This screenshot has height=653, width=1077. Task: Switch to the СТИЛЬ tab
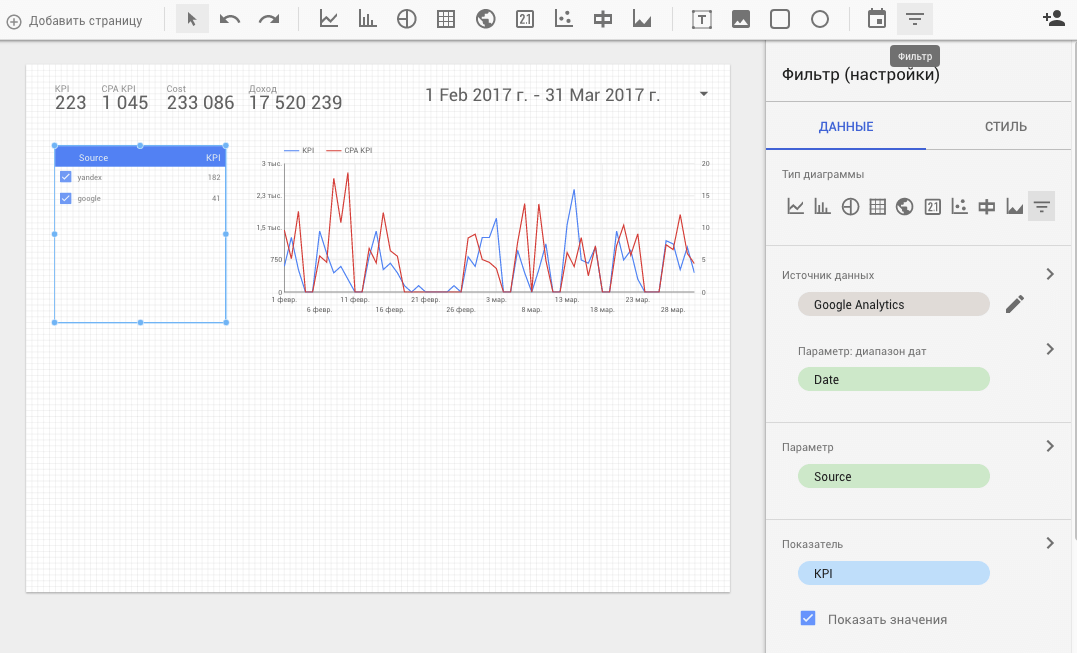pyautogui.click(x=1005, y=127)
